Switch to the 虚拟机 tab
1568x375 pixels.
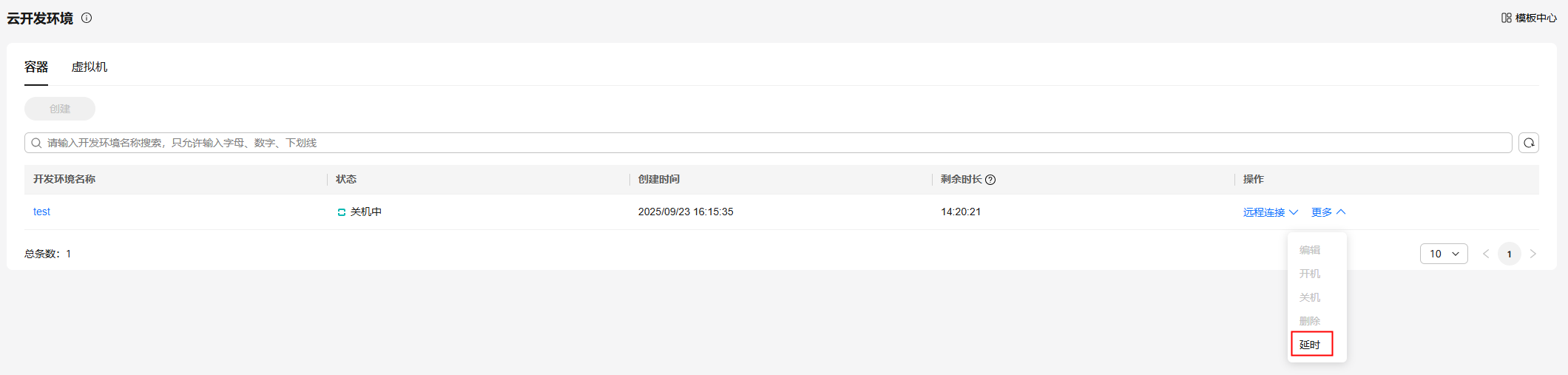tap(89, 67)
